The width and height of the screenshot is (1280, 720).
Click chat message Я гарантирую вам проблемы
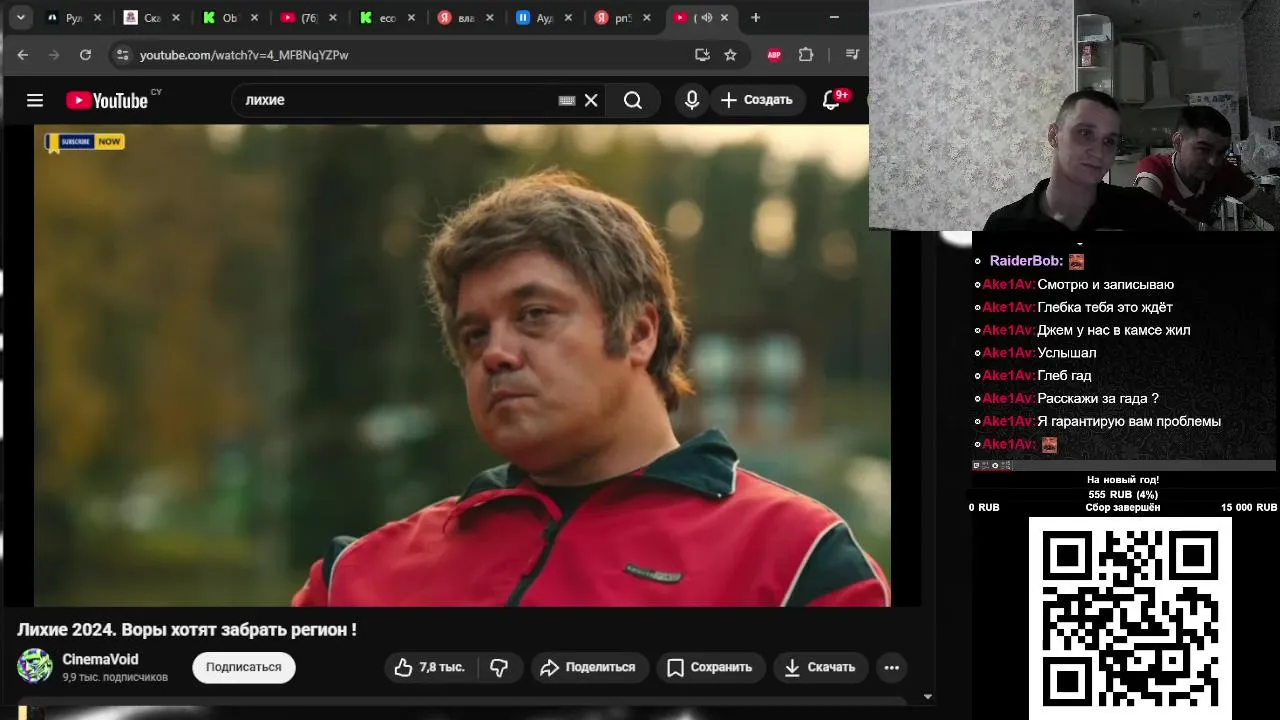(1129, 422)
